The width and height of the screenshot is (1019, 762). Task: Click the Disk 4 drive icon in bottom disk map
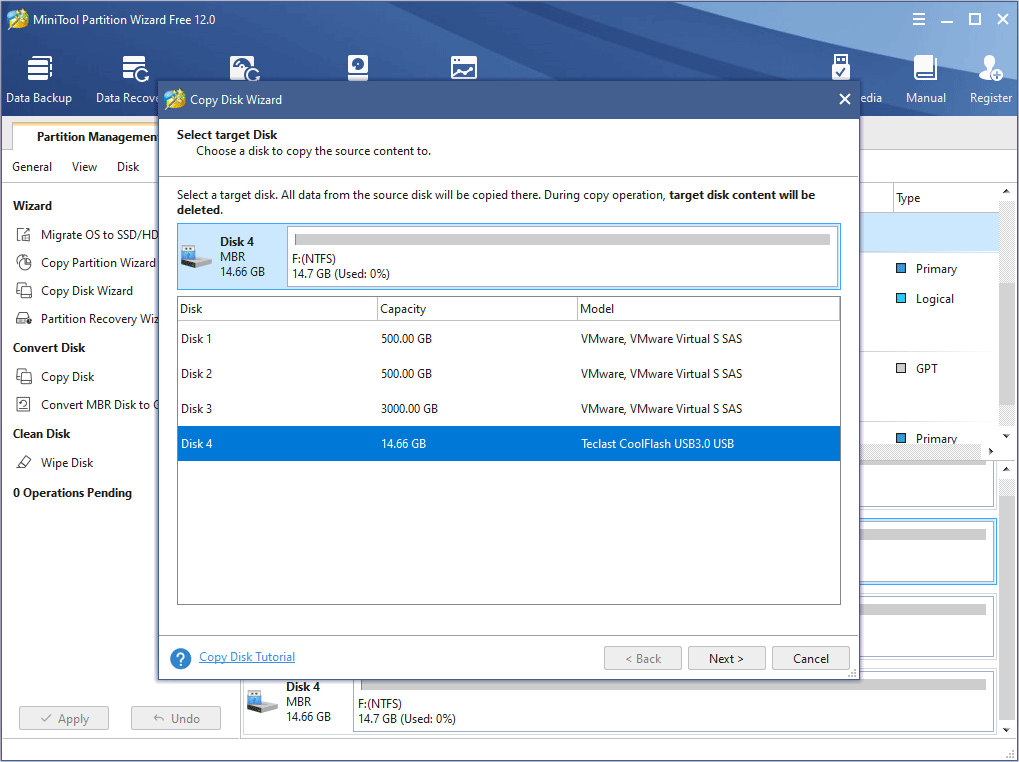tap(263, 702)
